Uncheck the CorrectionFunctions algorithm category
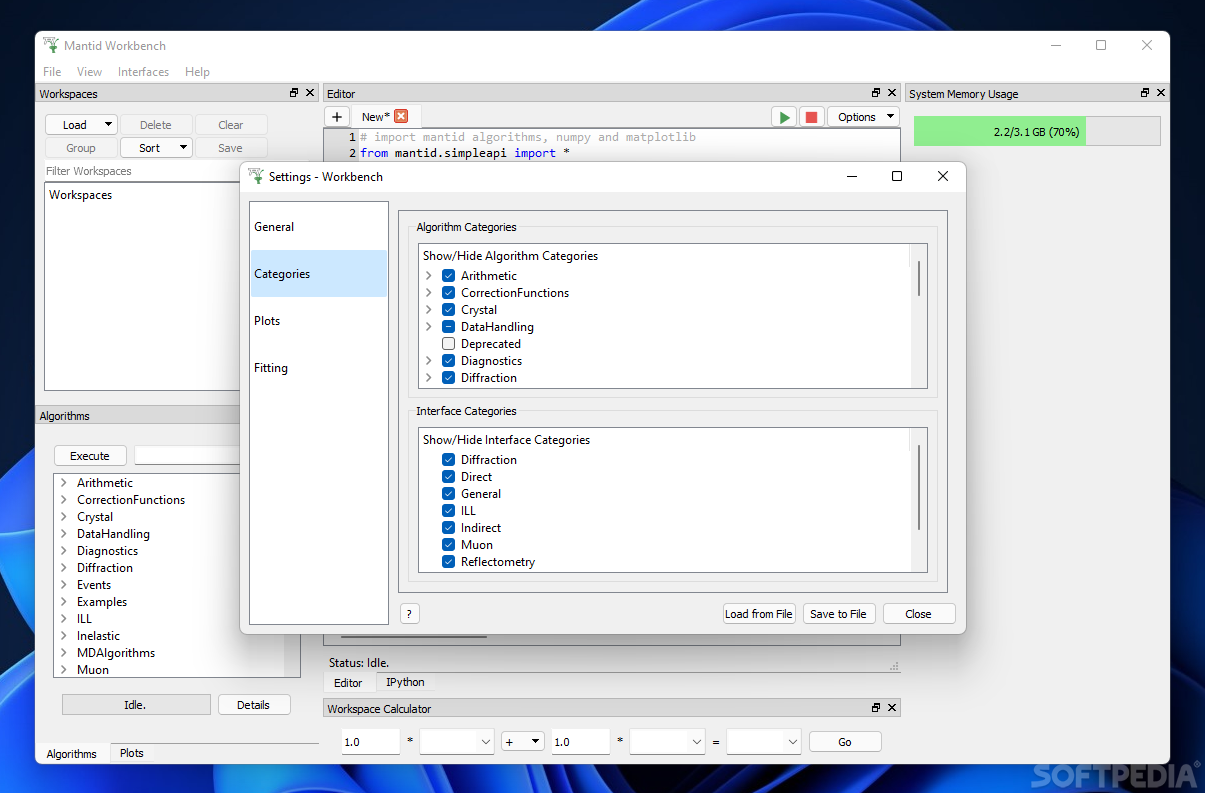1216x803 pixels. (448, 293)
